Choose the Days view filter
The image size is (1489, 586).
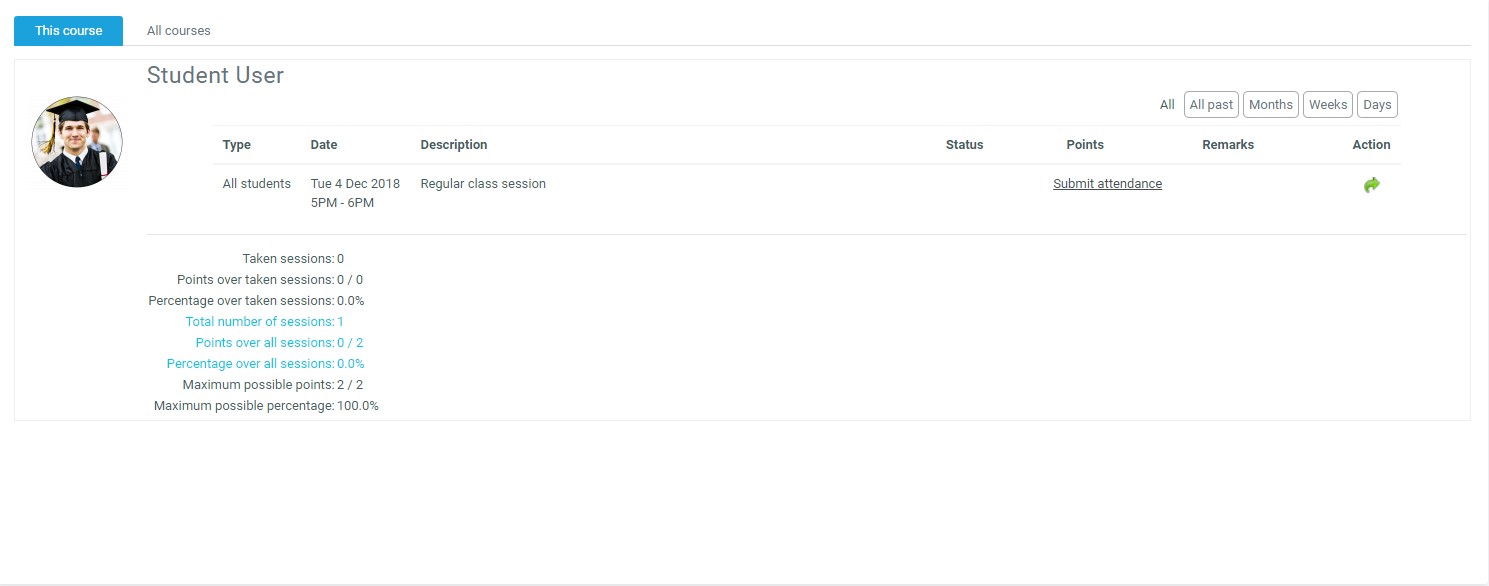(1377, 105)
